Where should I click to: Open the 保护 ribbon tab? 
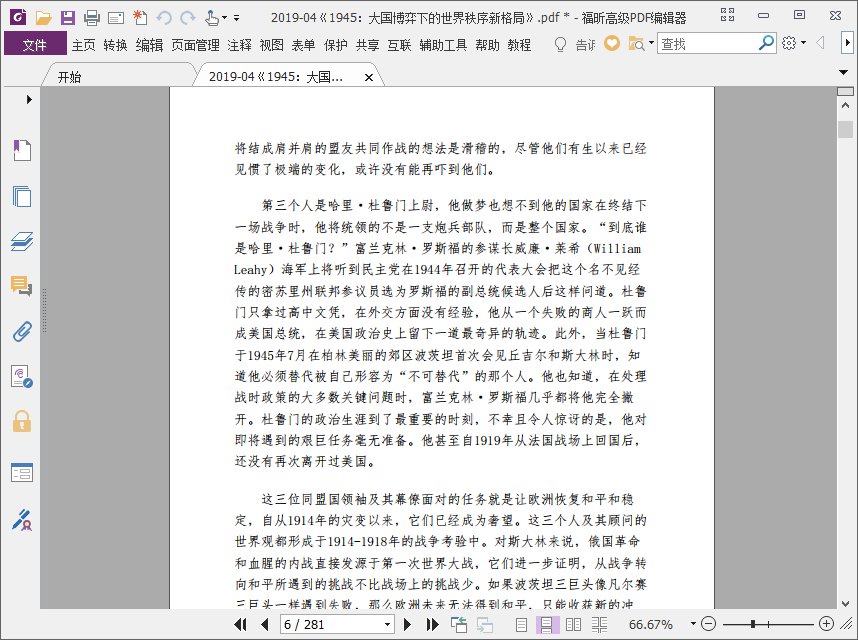click(335, 45)
